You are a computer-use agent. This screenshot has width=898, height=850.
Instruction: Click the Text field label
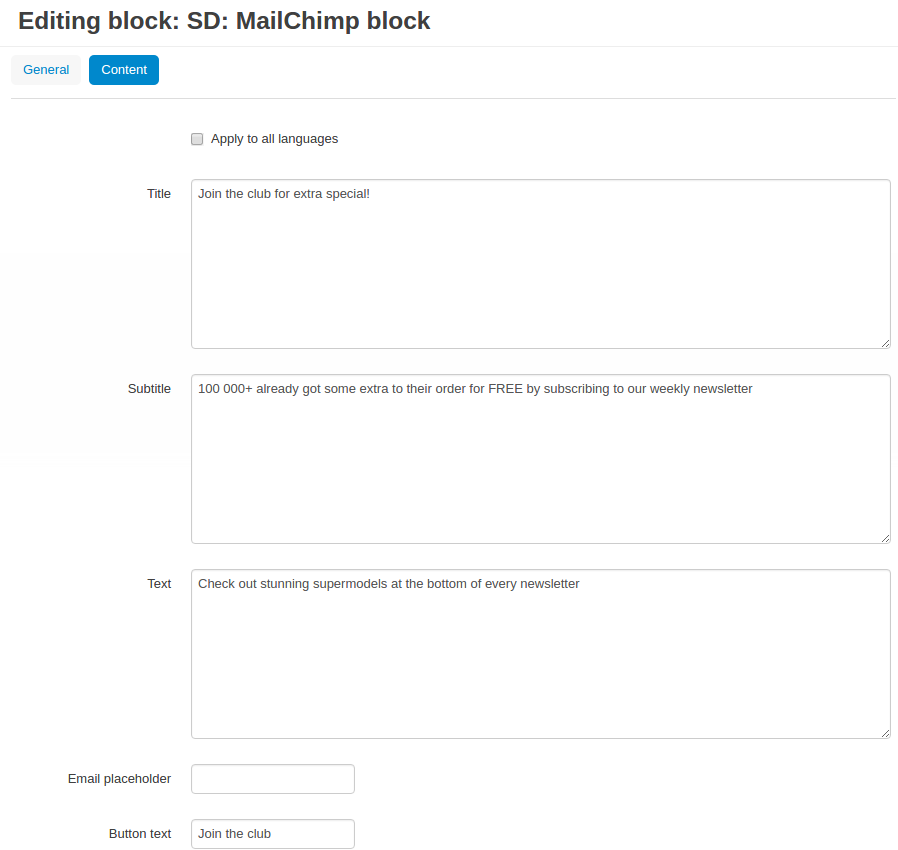(159, 584)
